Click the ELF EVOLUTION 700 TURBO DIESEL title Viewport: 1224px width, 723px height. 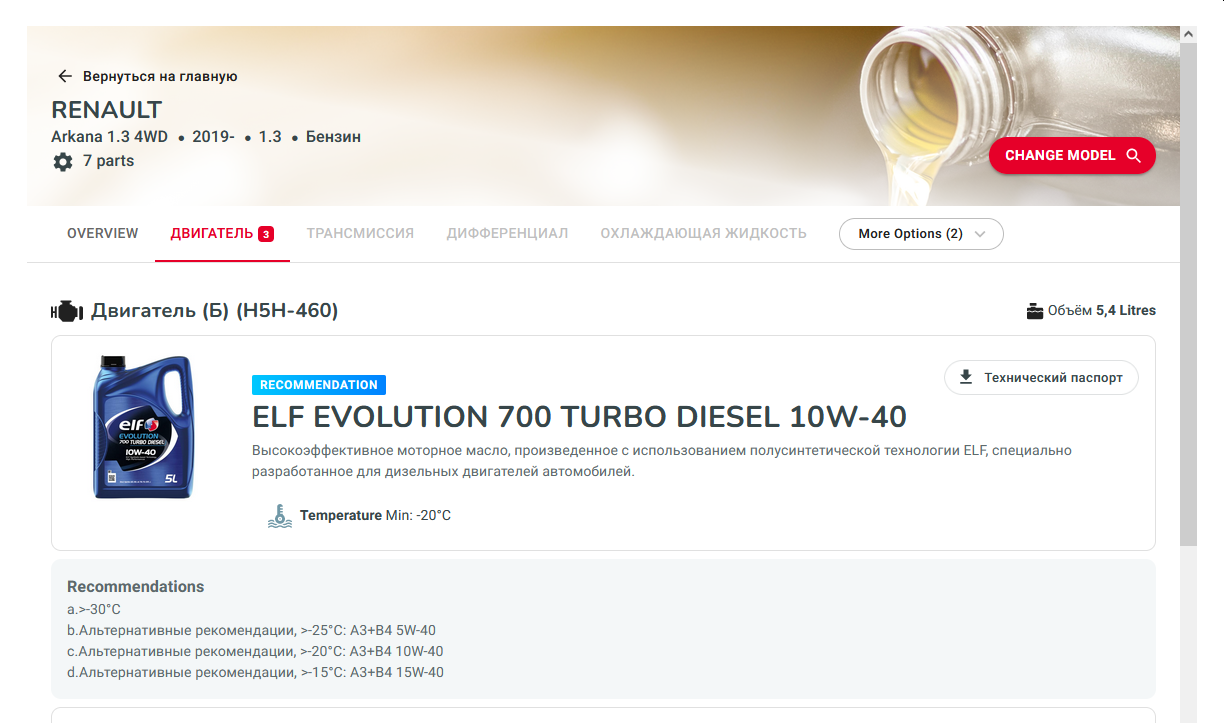click(580, 416)
